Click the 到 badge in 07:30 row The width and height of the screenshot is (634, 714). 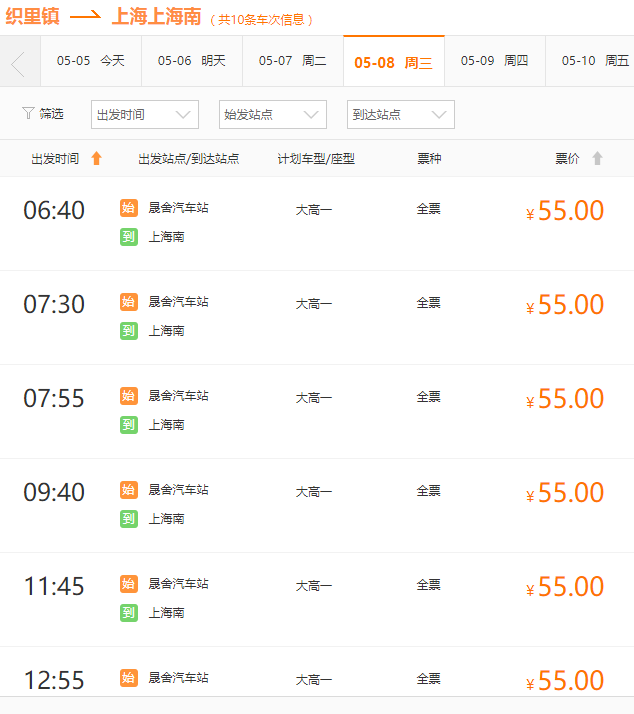tap(129, 331)
